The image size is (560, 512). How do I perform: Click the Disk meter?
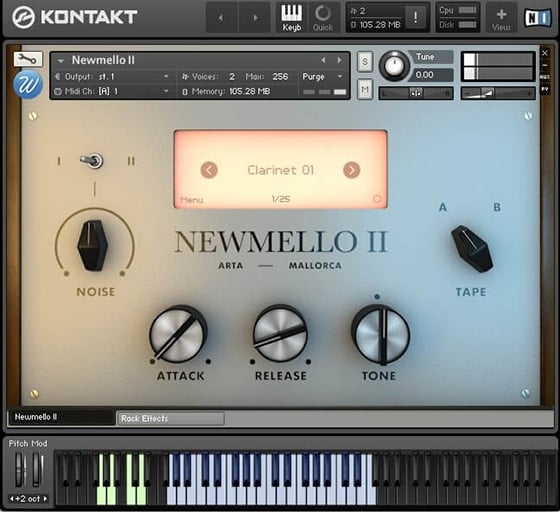[467, 25]
